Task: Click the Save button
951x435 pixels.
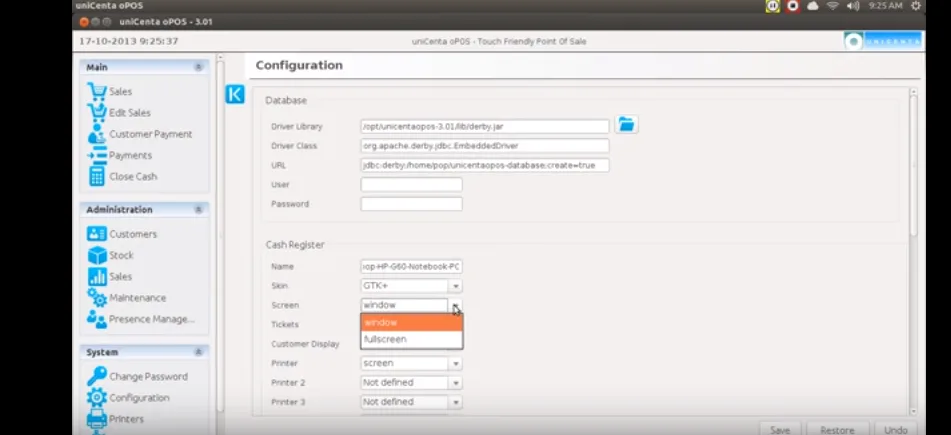Action: (780, 429)
